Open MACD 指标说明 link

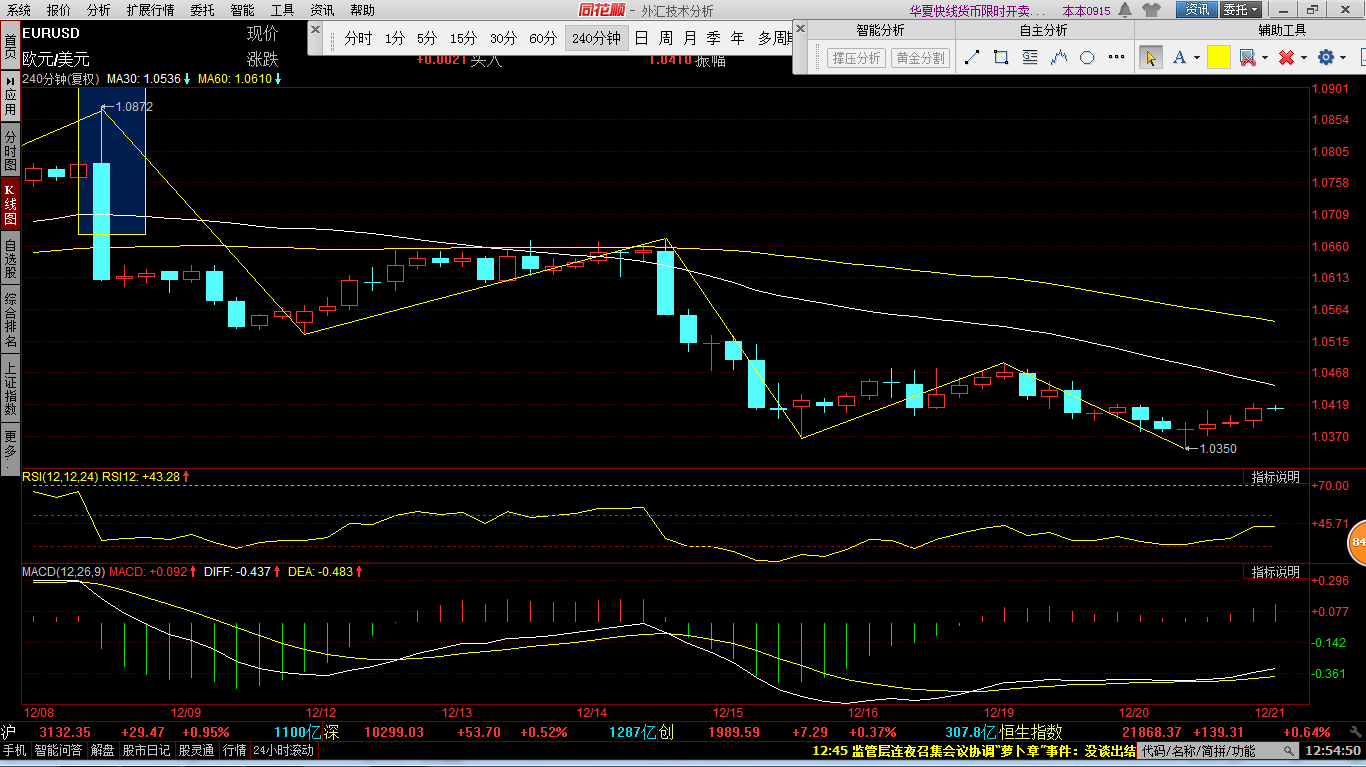click(x=1276, y=572)
